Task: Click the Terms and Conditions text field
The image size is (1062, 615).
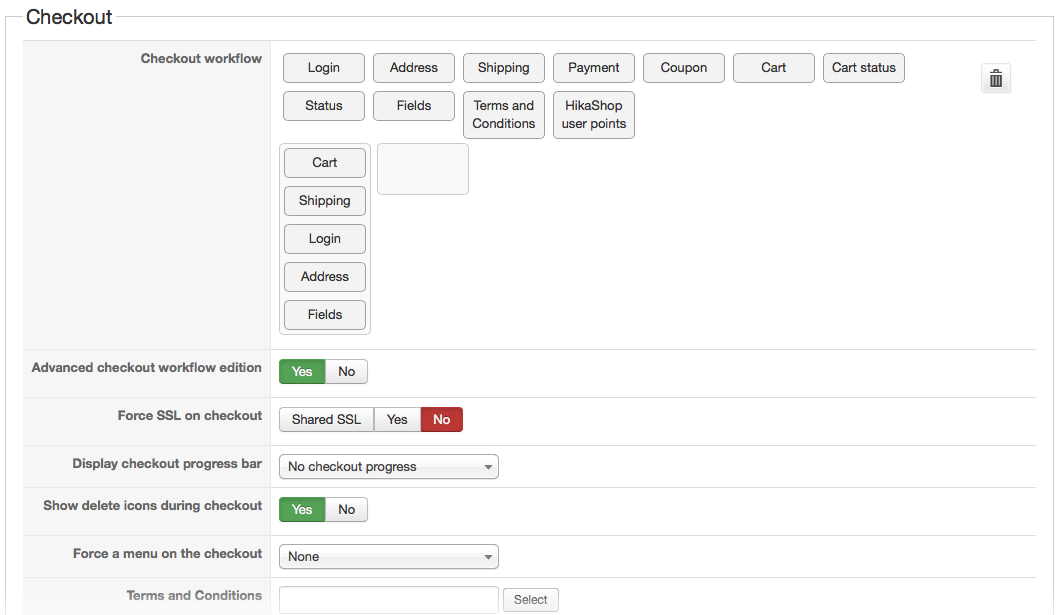Action: tap(388, 599)
